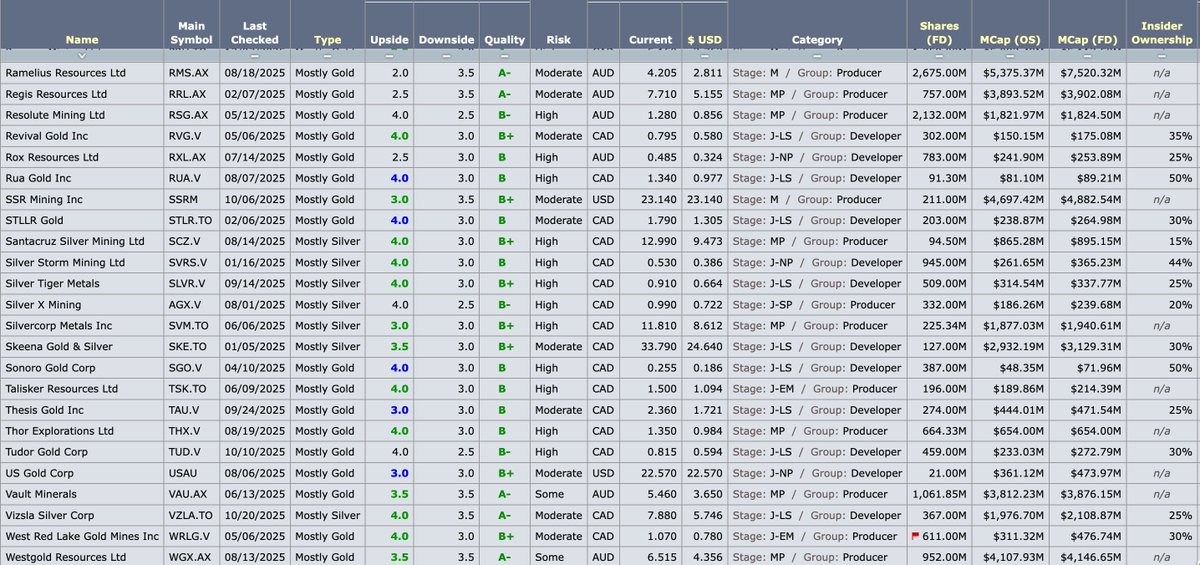
Task: Click the Risk column header
Action: [559, 40]
